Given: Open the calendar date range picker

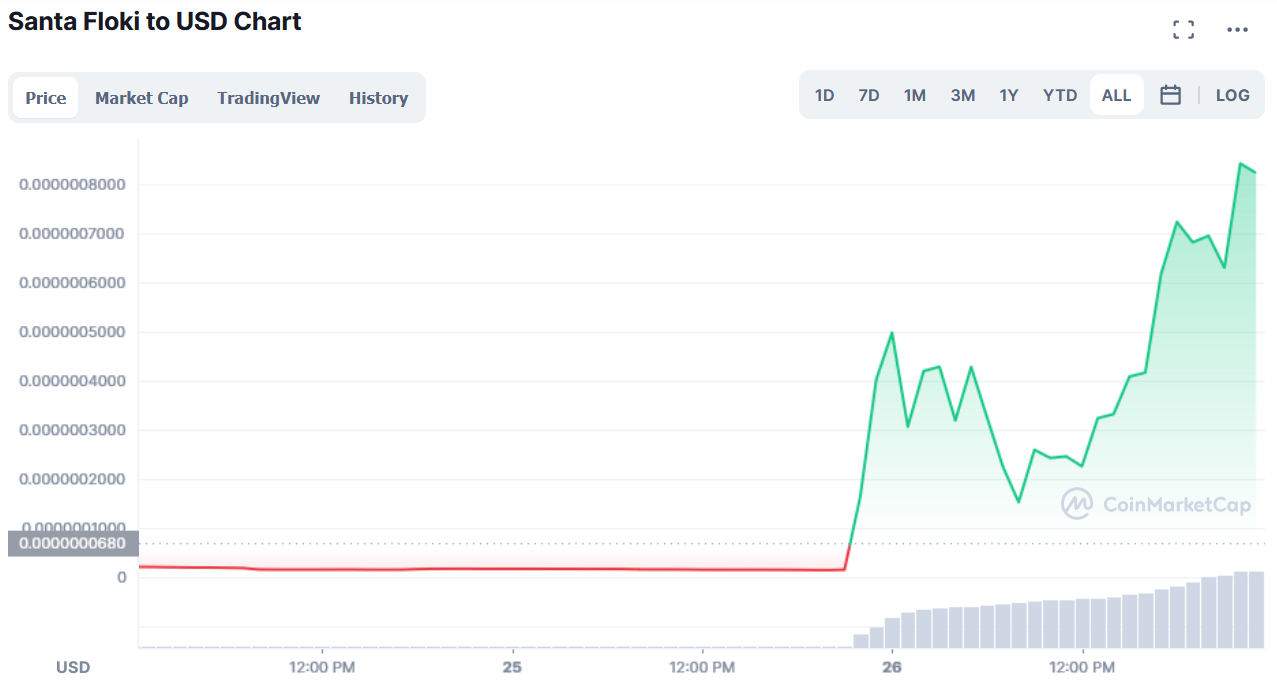Looking at the screenshot, I should 1170,95.
